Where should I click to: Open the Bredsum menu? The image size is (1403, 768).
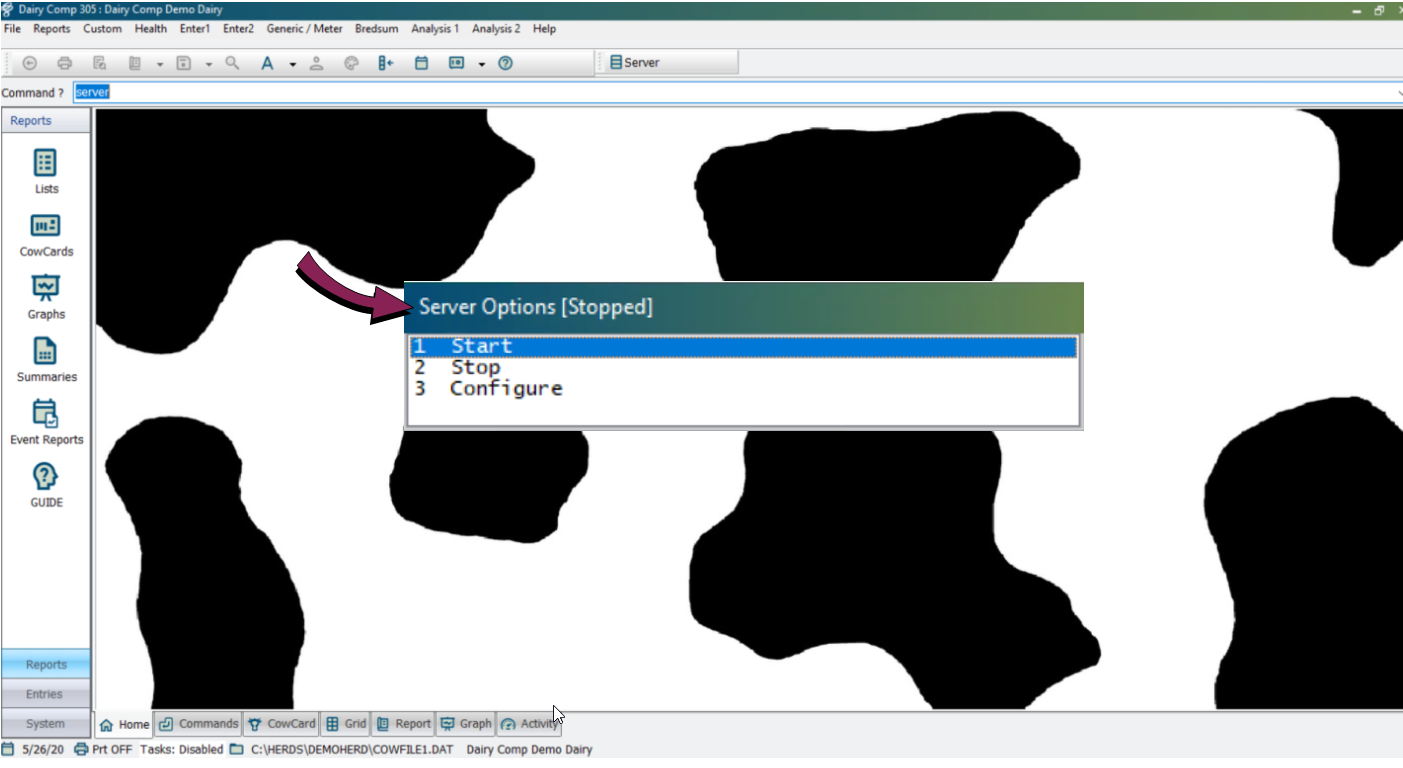[x=376, y=29]
